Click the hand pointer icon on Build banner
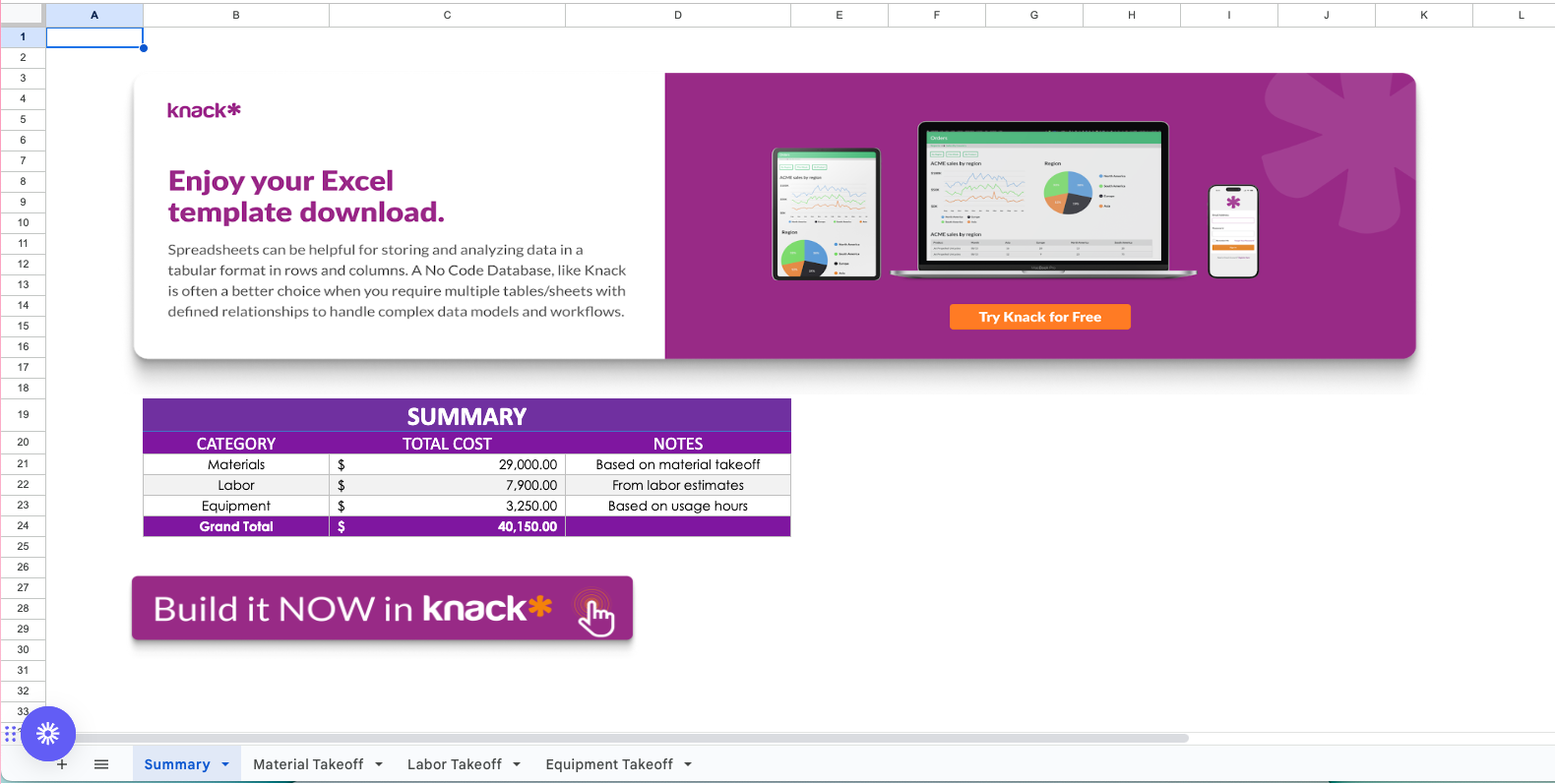1555x784 pixels. (595, 615)
